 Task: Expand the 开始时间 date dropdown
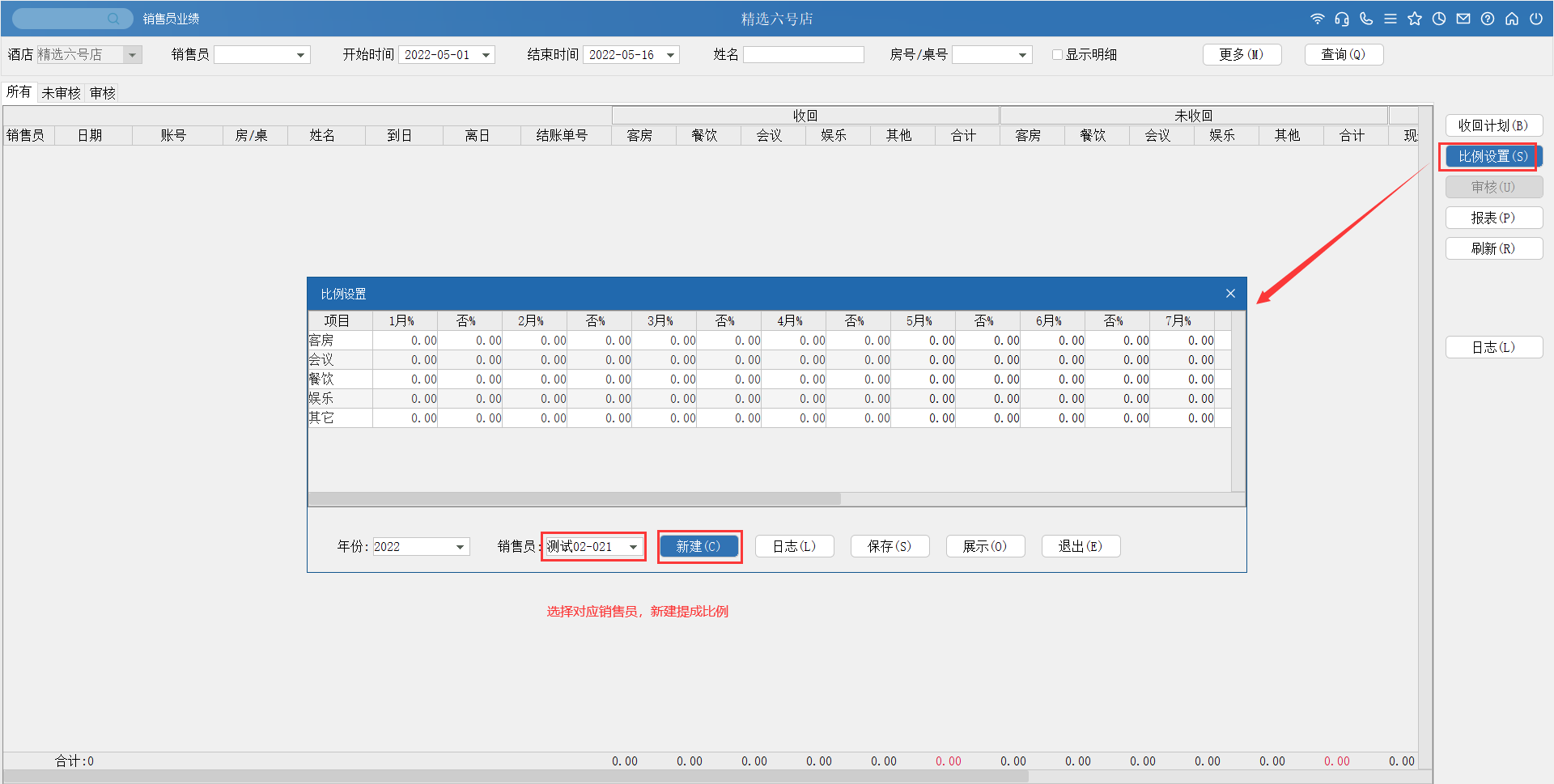tap(486, 55)
